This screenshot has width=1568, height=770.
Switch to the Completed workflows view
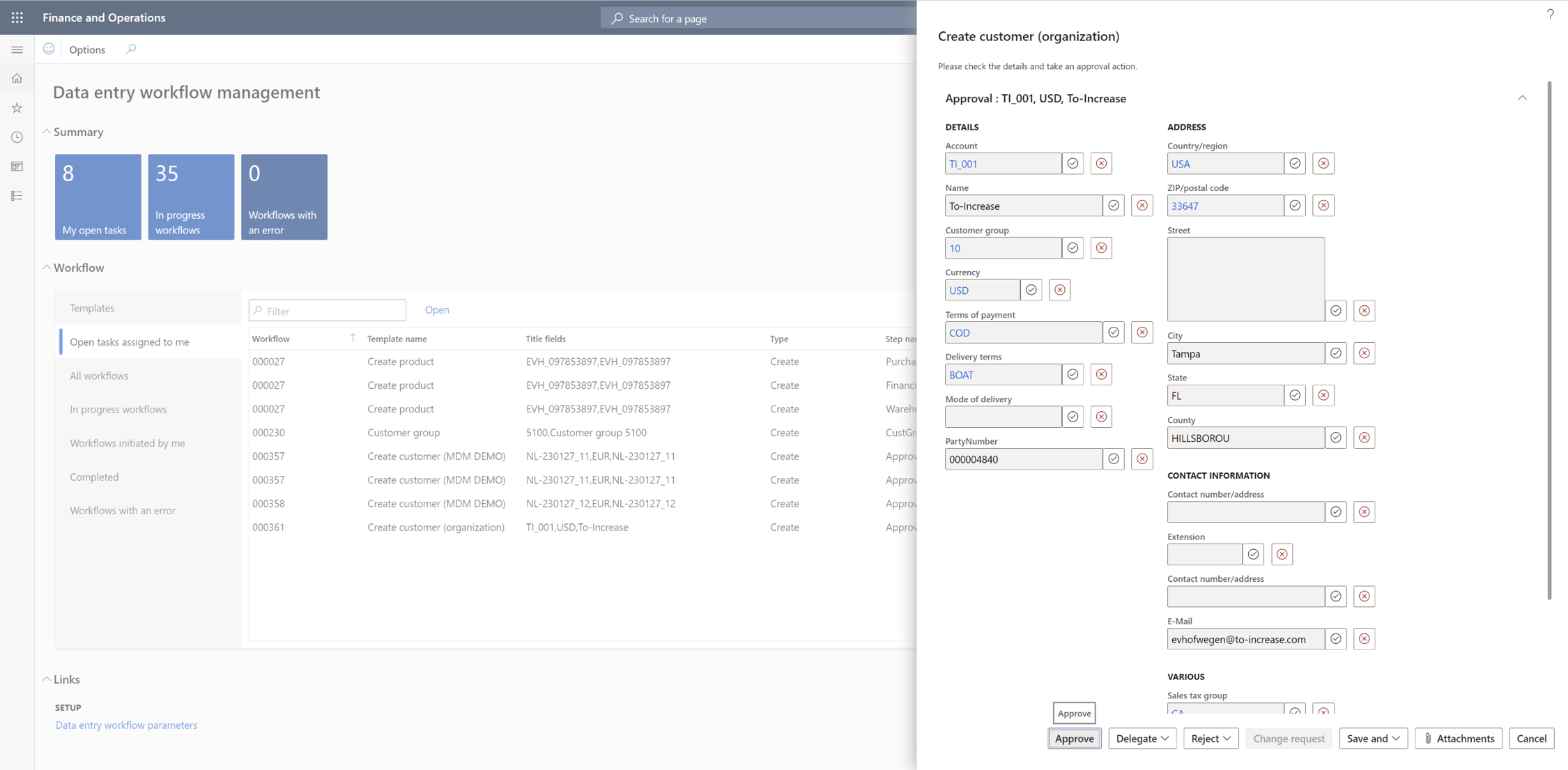[94, 477]
